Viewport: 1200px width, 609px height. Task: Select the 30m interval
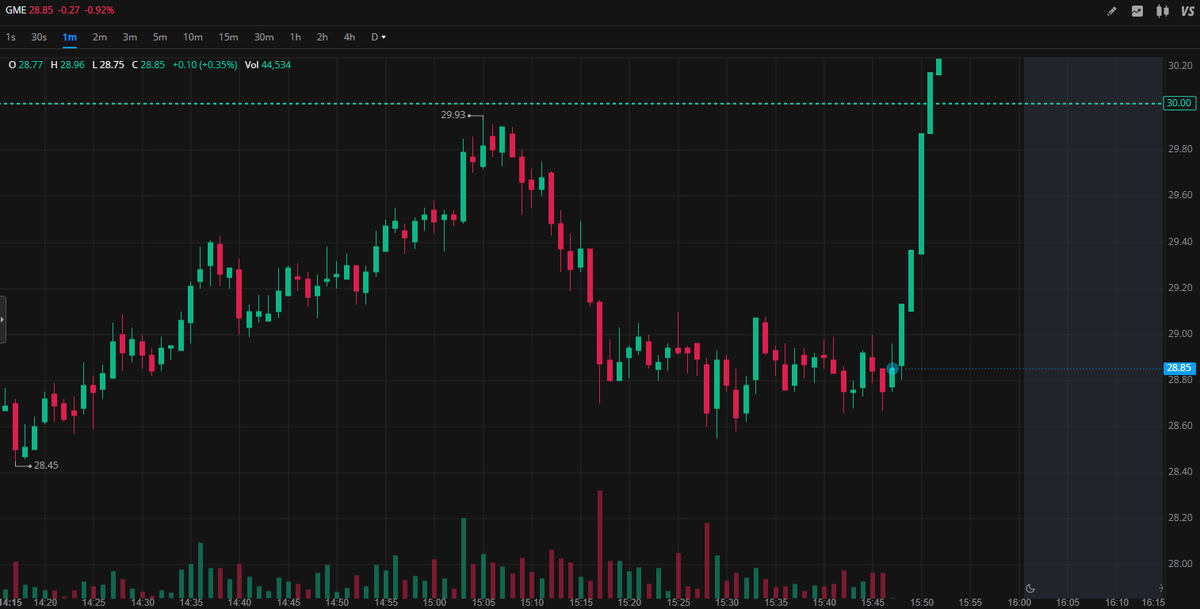(x=263, y=36)
